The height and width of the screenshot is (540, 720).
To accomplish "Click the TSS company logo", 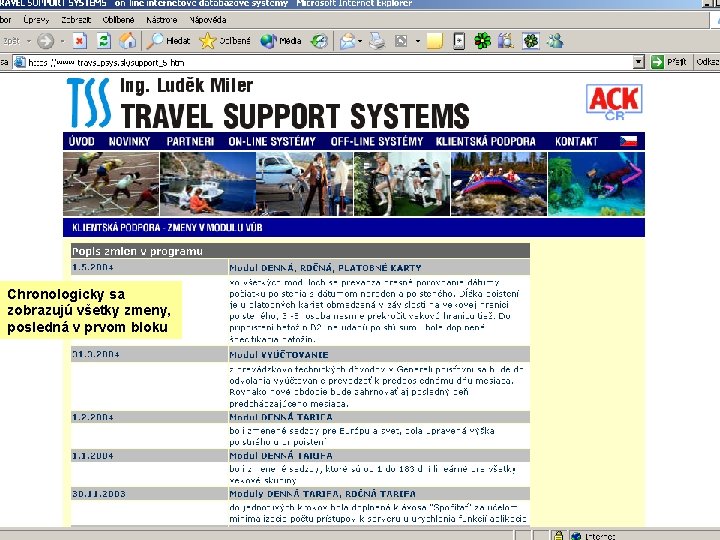I will (89, 102).
